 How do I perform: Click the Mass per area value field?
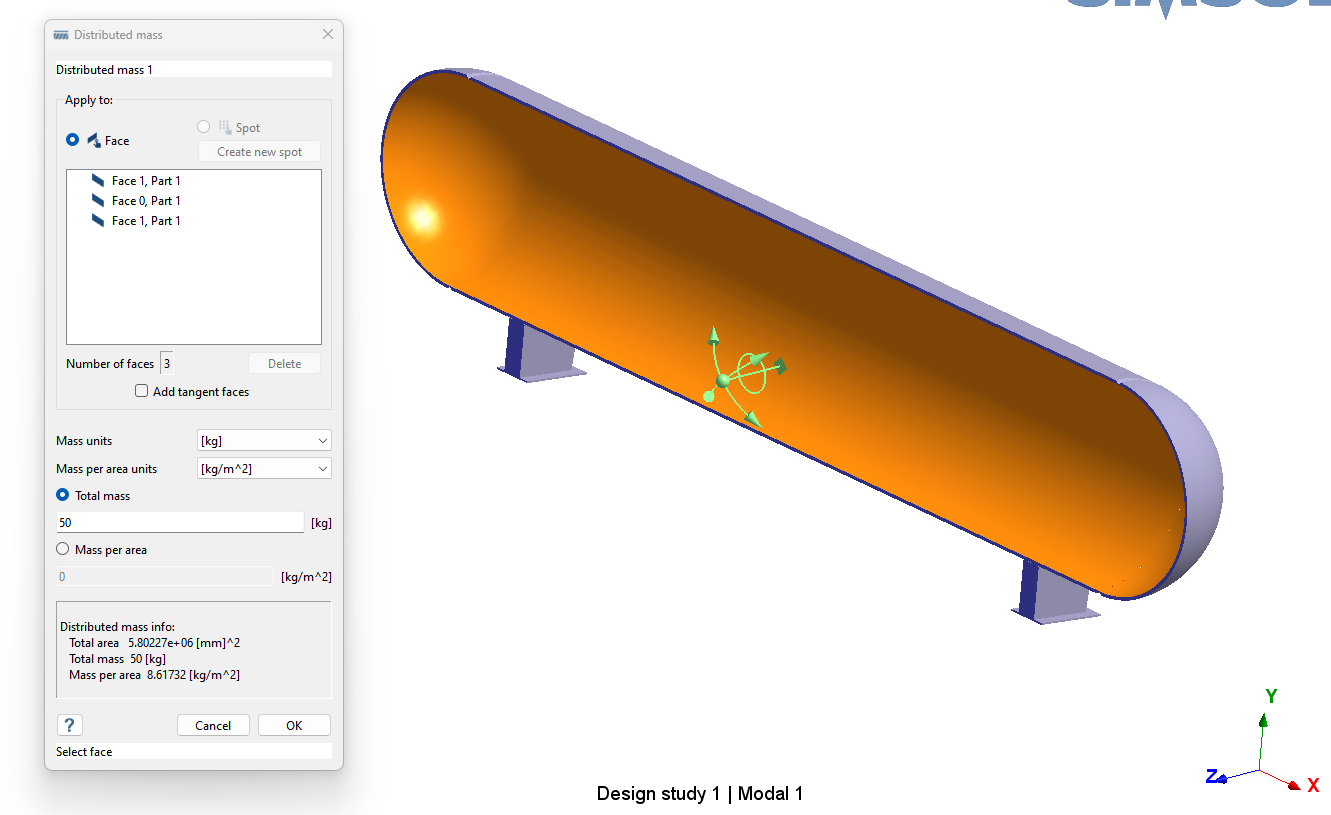click(164, 576)
